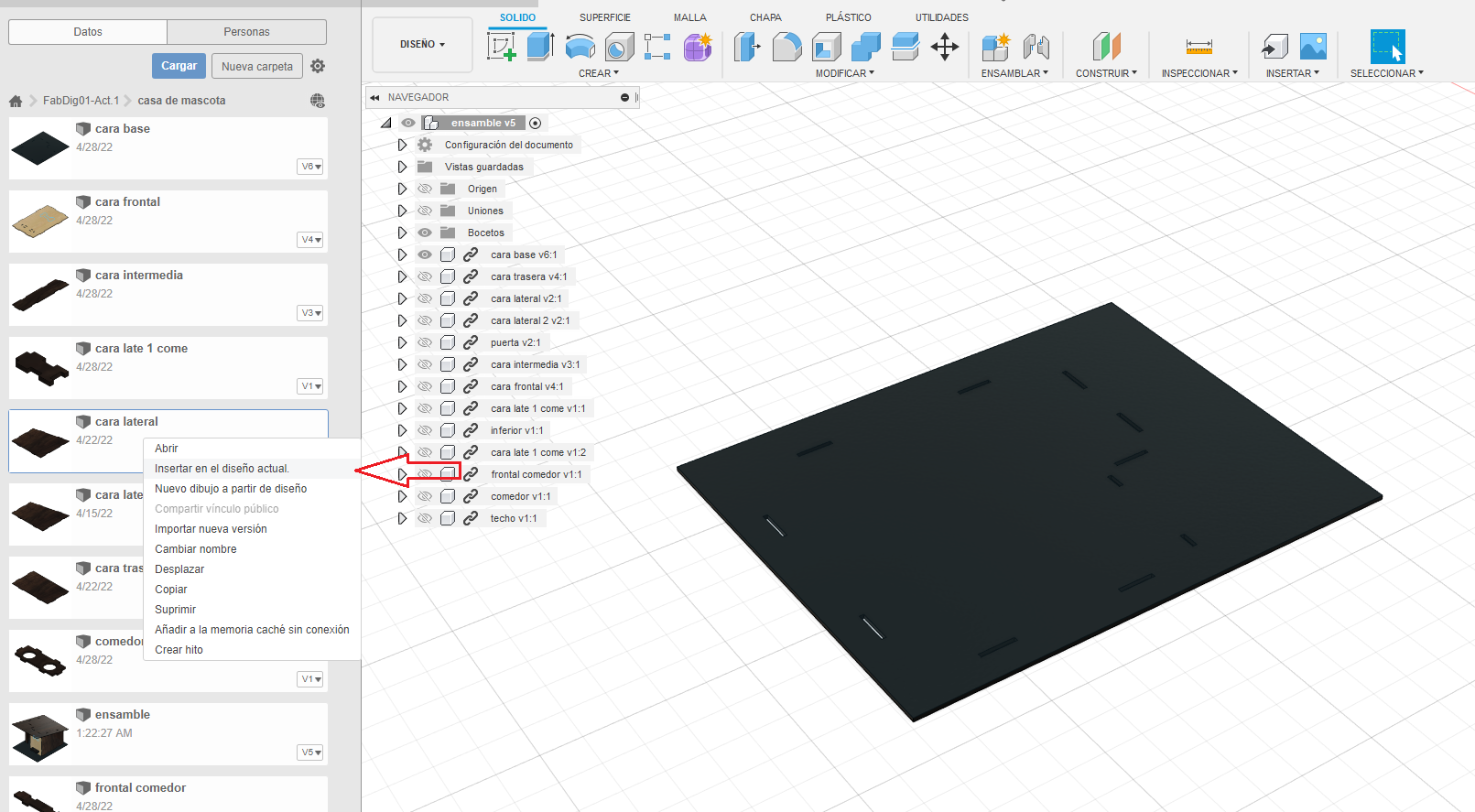This screenshot has width=1475, height=812.
Task: Choose Cambiar nombre in the context menu
Action: (x=196, y=549)
